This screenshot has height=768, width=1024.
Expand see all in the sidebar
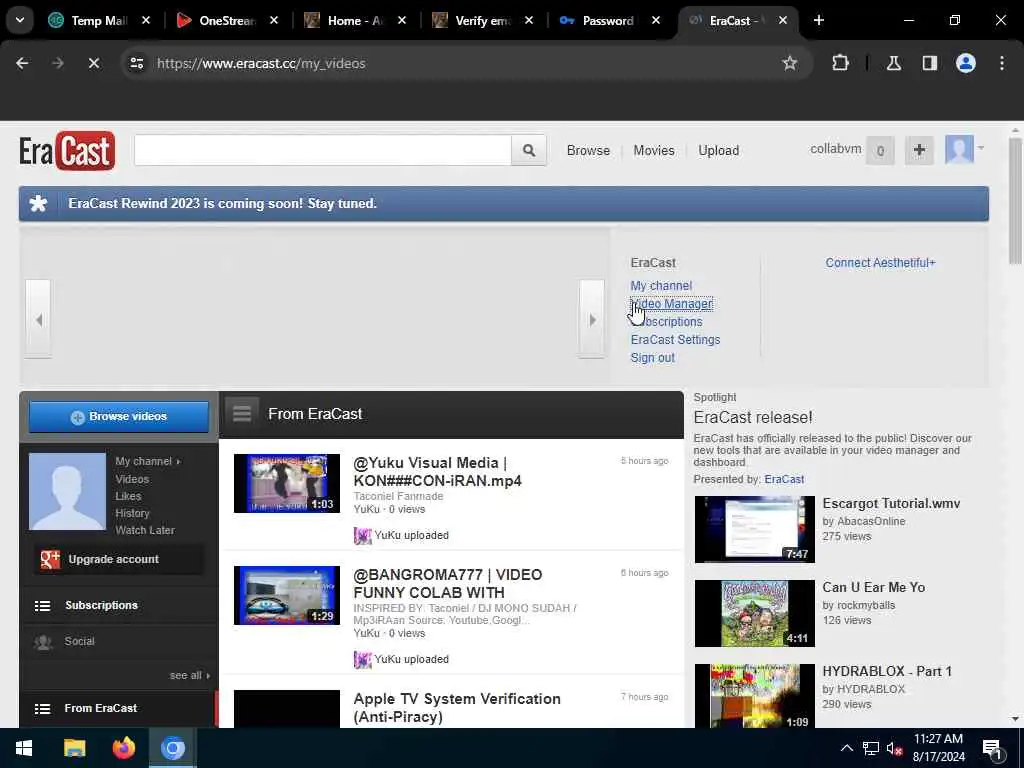[x=189, y=675]
